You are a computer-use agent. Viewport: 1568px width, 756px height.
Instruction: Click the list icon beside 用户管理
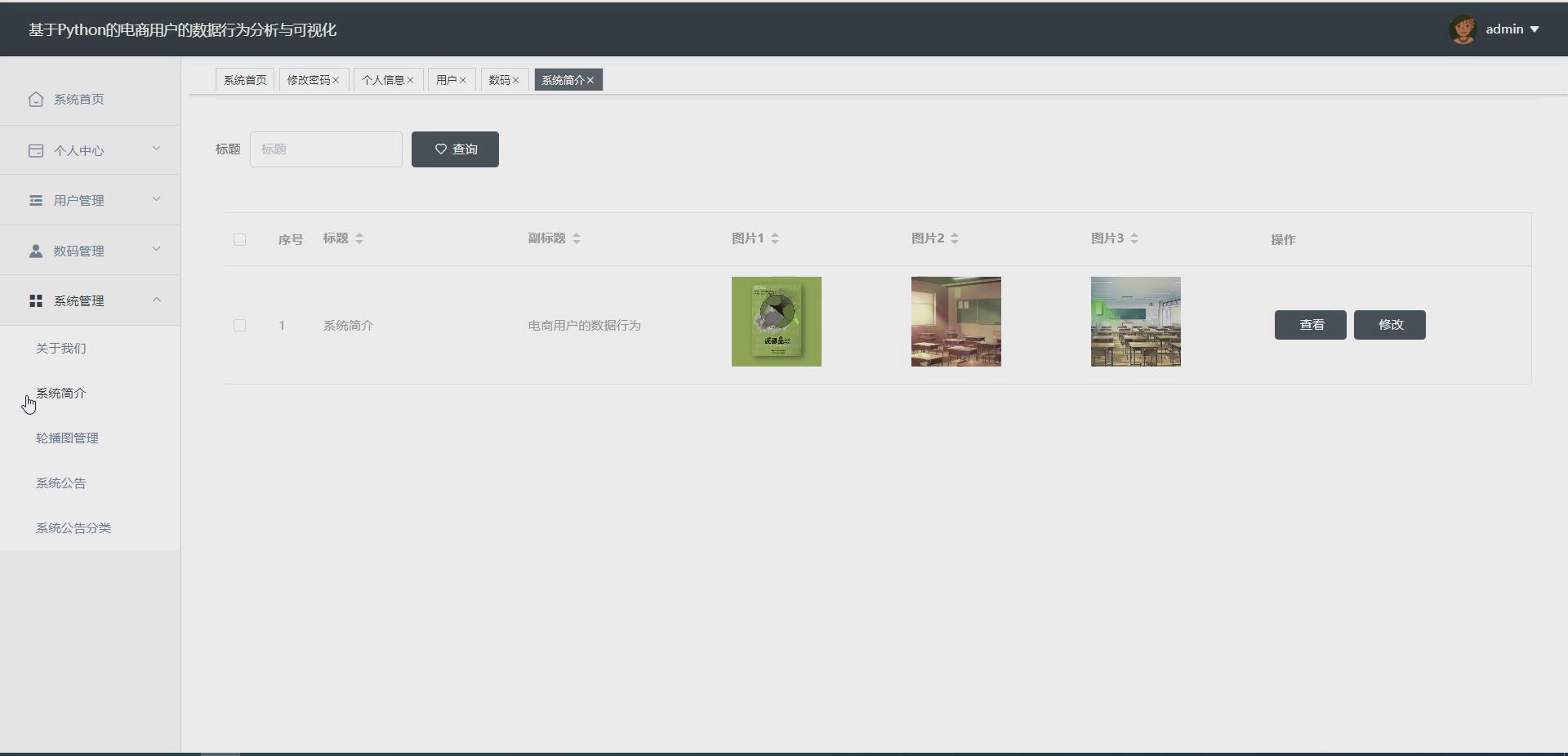pyautogui.click(x=35, y=200)
